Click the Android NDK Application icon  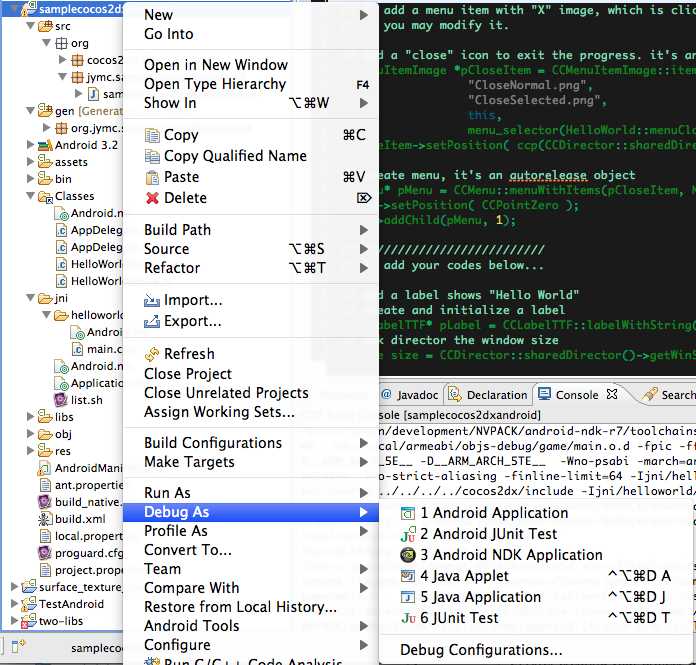tap(408, 555)
